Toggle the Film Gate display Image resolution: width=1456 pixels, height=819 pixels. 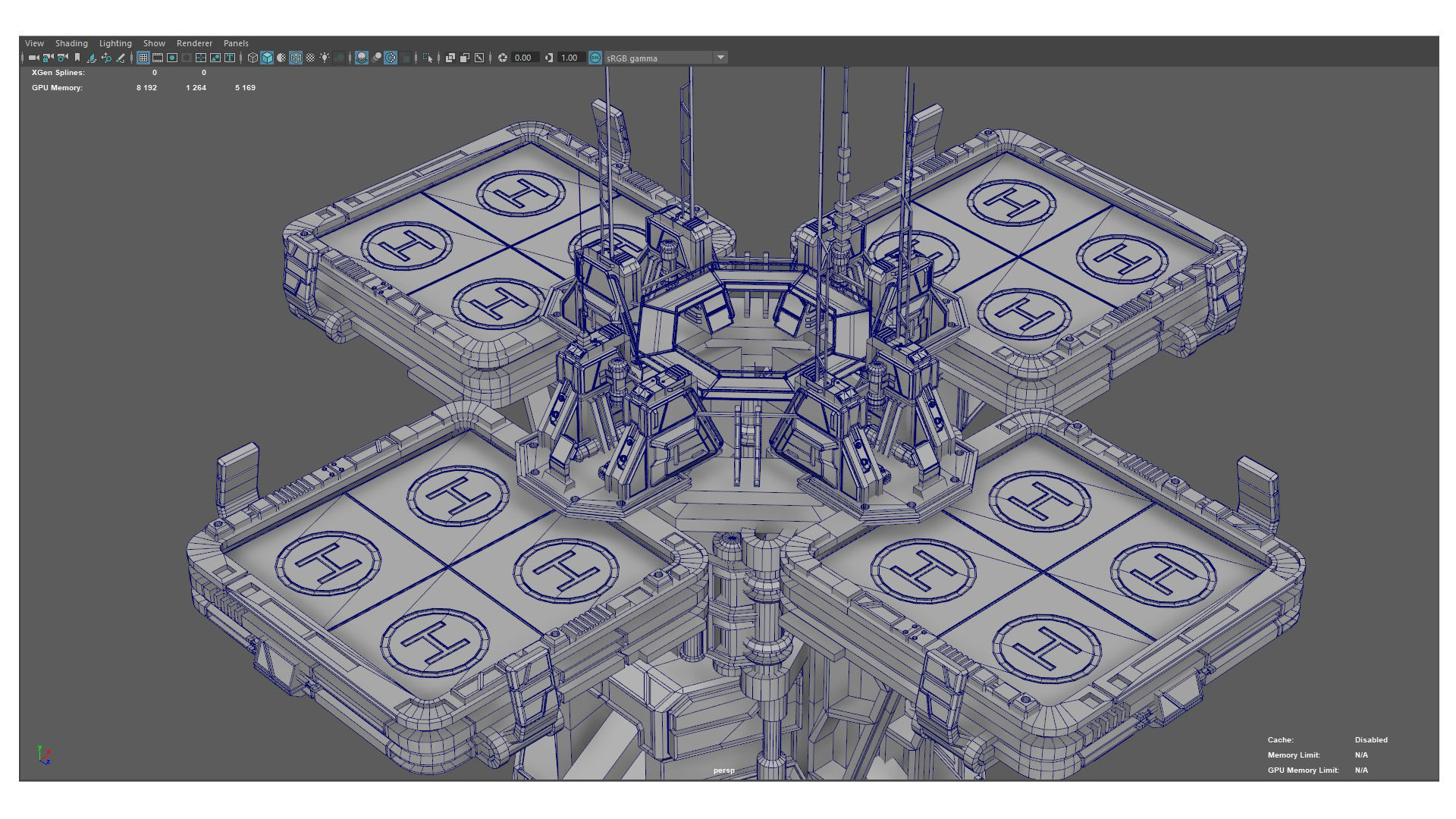[158, 58]
